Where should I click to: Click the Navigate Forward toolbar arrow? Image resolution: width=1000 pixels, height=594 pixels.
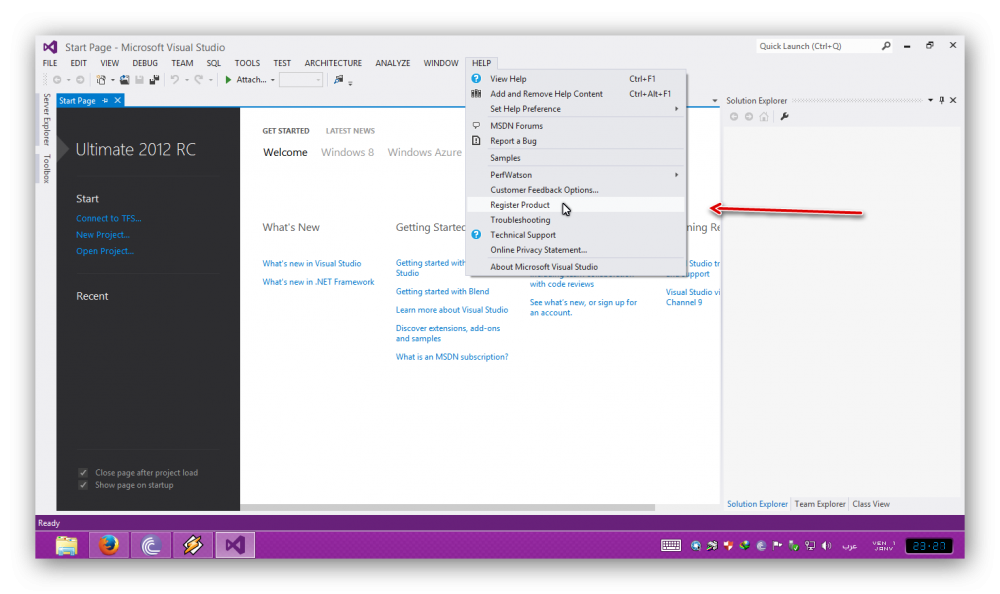point(80,80)
